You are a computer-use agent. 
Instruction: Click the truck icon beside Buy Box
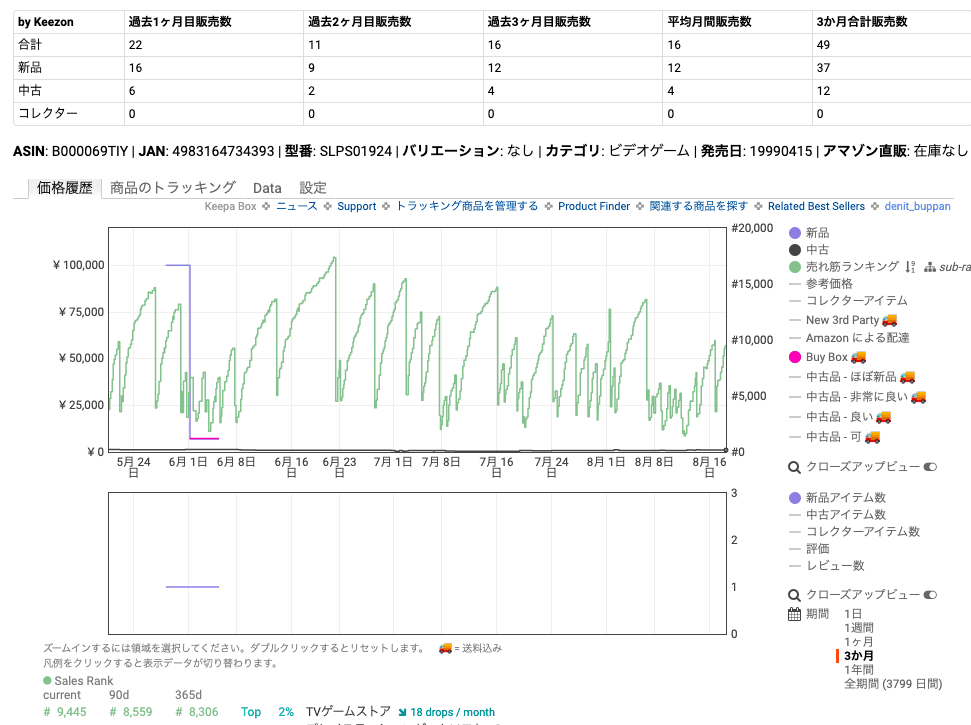coord(858,357)
